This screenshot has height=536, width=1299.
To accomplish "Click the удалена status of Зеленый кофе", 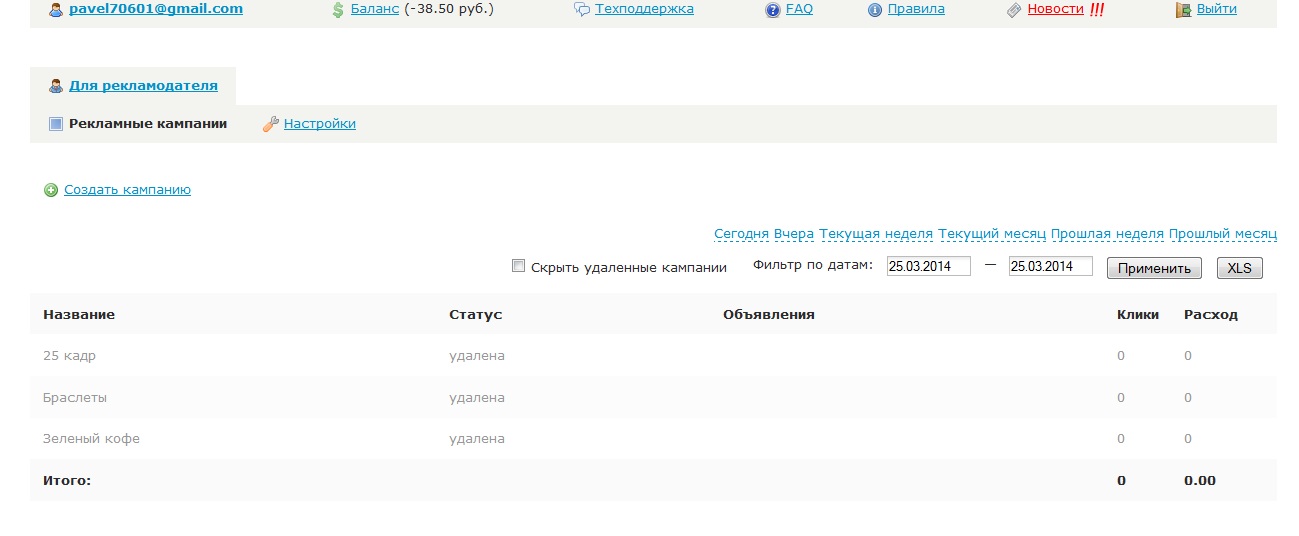I will click(x=477, y=439).
